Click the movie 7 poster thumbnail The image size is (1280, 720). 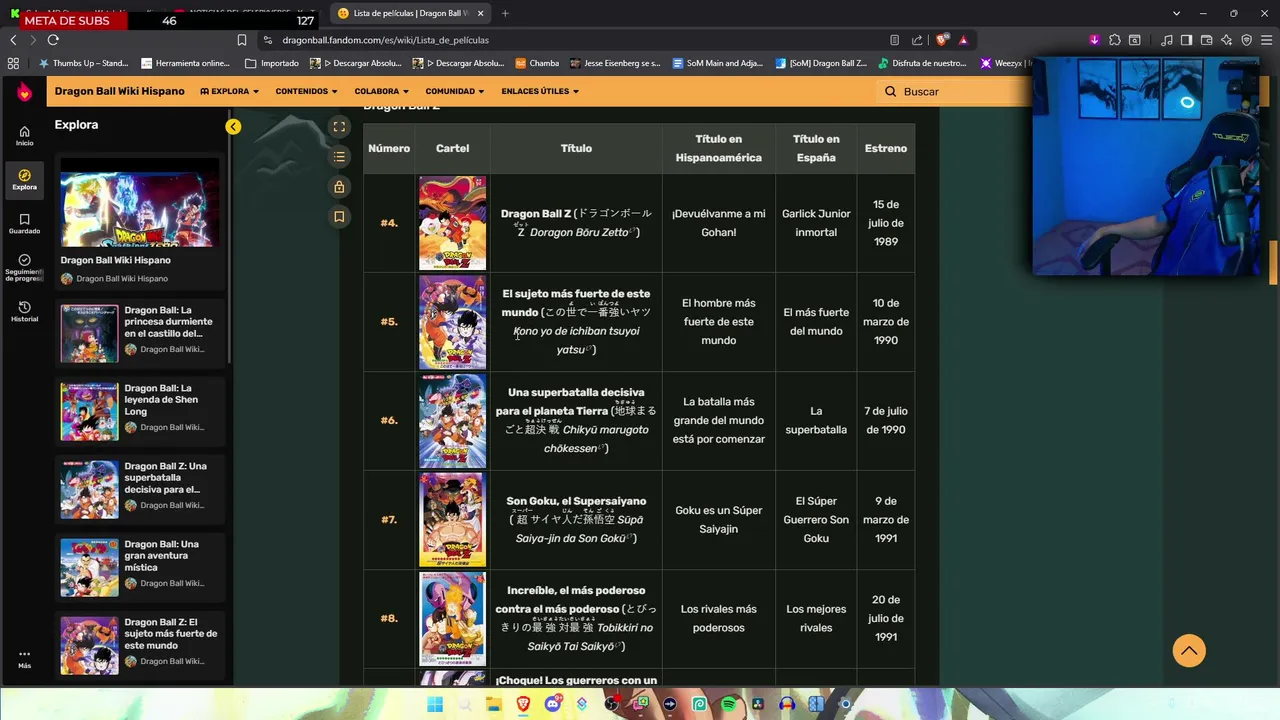coord(452,520)
